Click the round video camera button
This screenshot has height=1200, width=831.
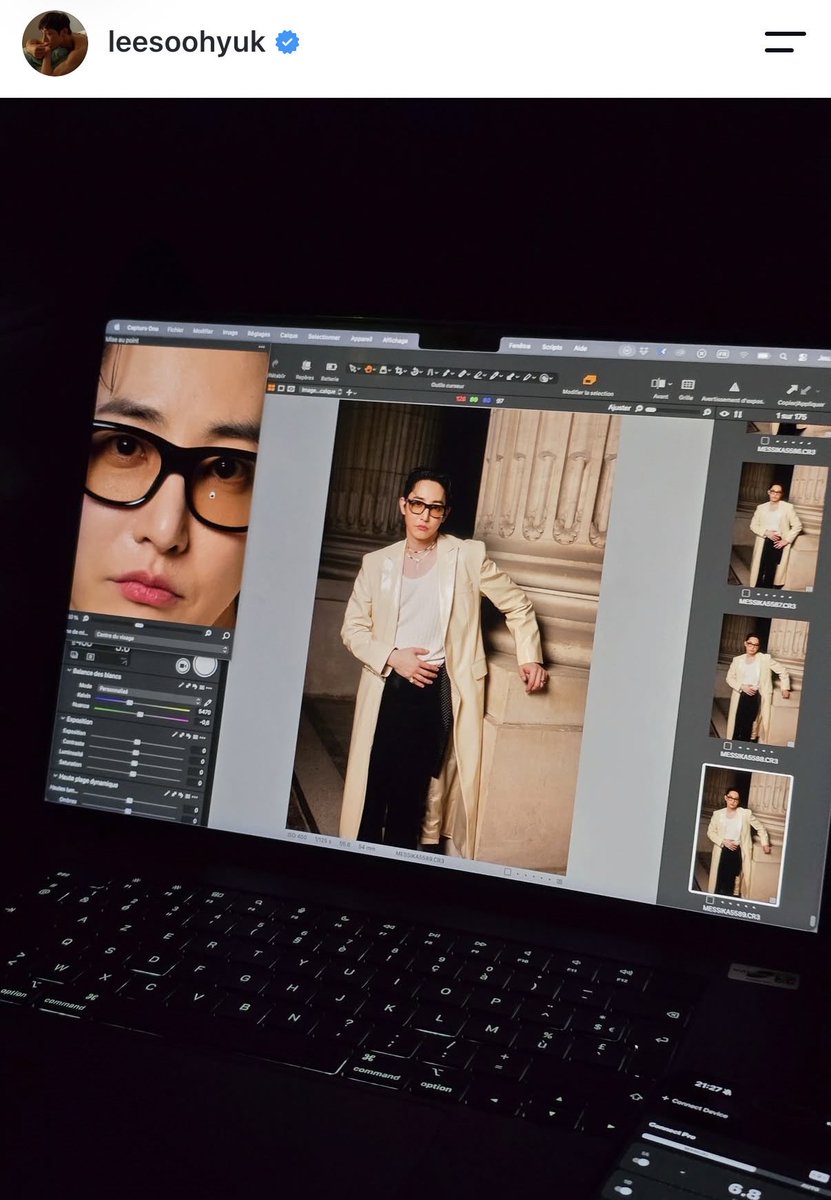pos(183,666)
